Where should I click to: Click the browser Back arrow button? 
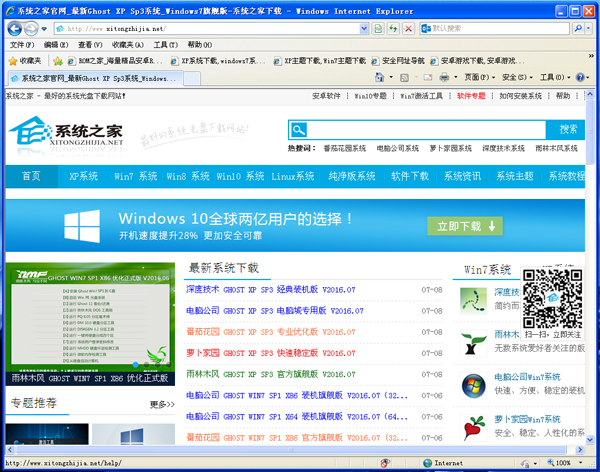(x=15, y=28)
